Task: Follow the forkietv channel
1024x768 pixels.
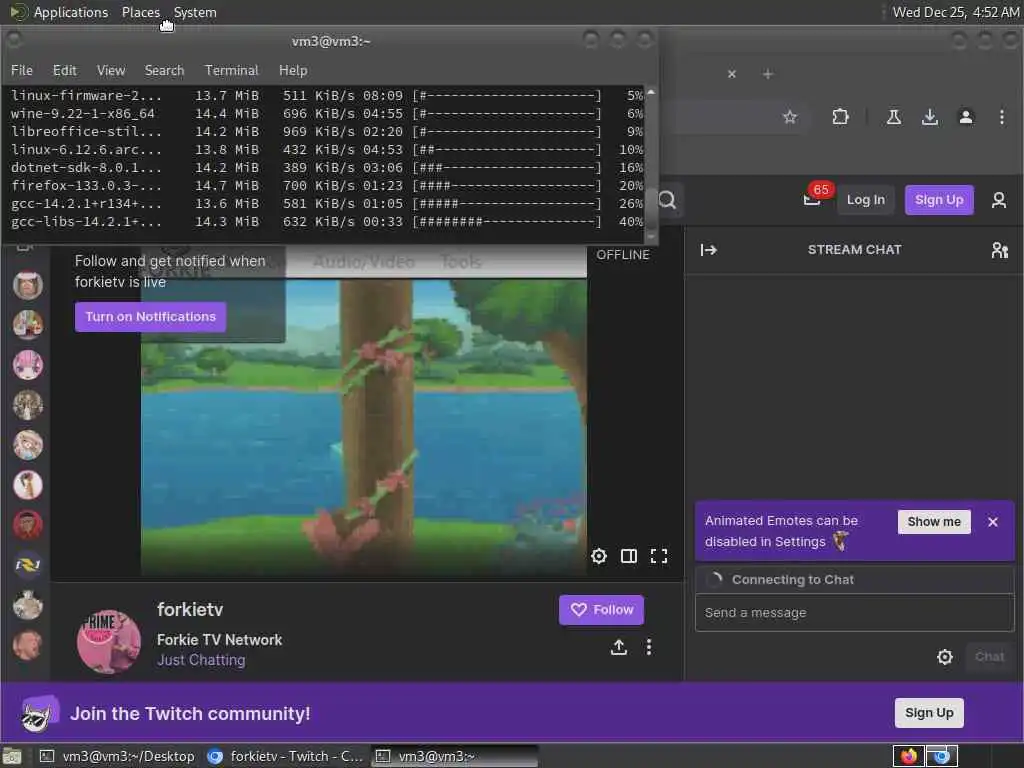Action: (601, 609)
